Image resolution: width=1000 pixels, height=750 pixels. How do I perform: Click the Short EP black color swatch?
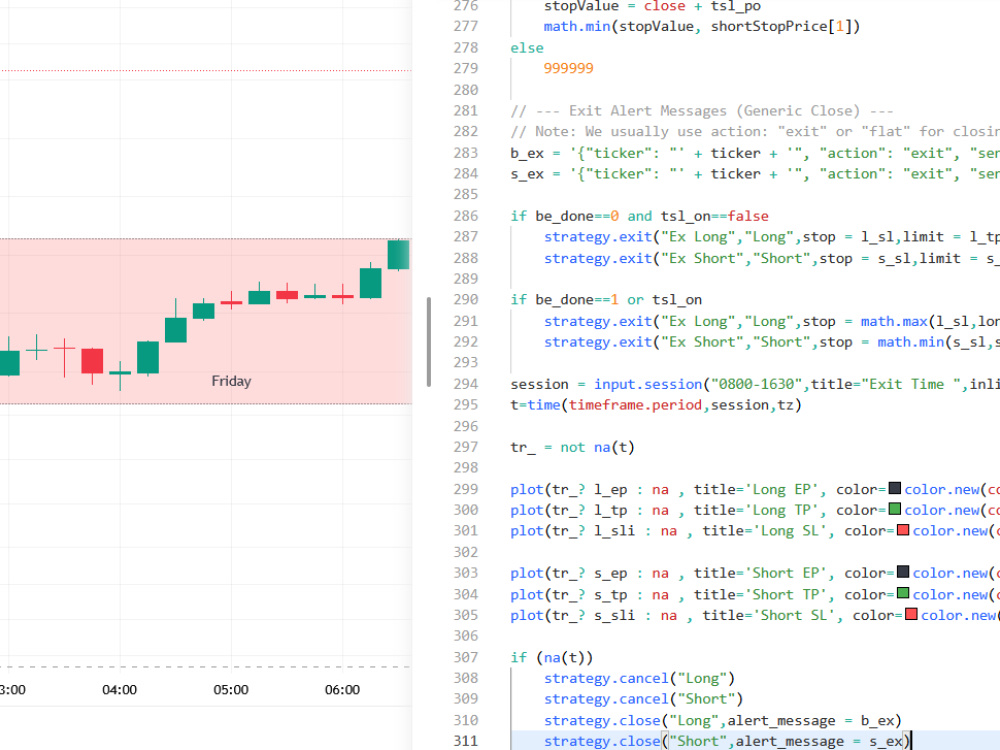[903, 572]
